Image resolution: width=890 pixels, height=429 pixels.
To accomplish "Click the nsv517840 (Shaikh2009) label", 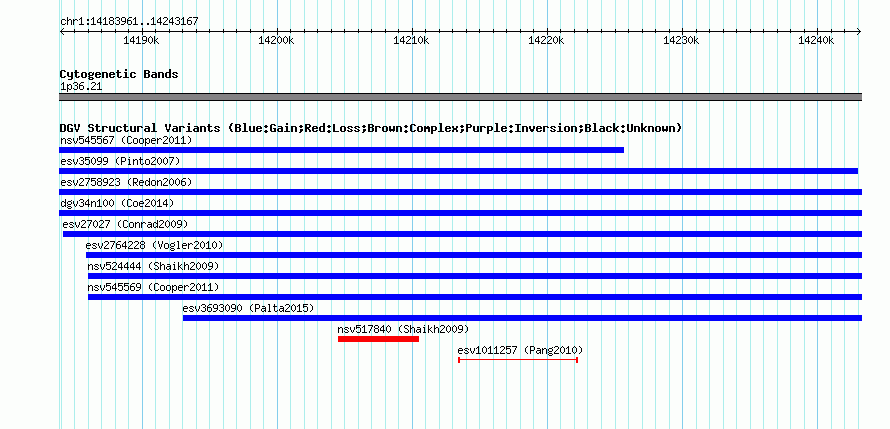I will (x=403, y=329).
